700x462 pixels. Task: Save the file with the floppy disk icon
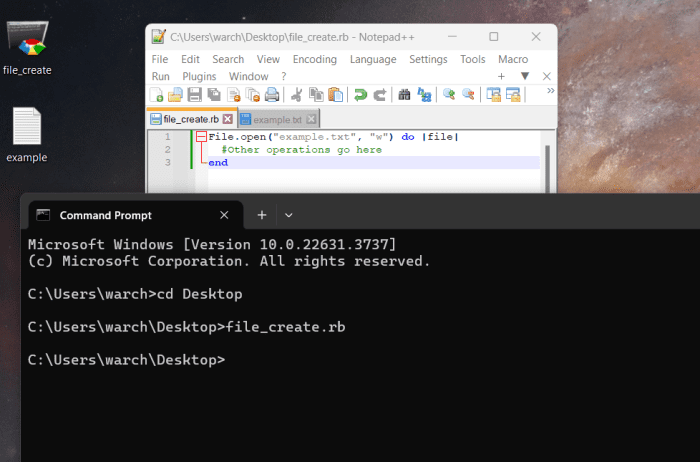click(194, 95)
